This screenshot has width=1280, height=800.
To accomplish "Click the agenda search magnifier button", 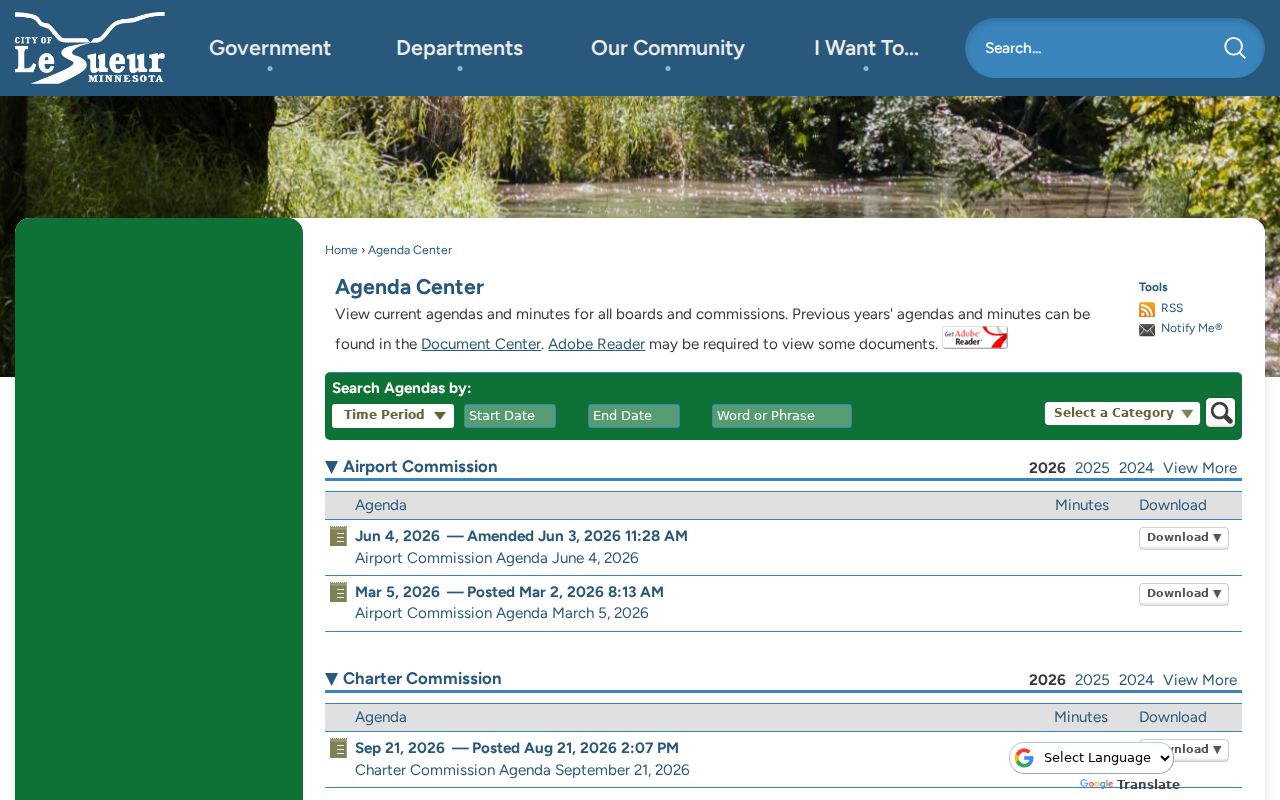I will pyautogui.click(x=1220, y=413).
